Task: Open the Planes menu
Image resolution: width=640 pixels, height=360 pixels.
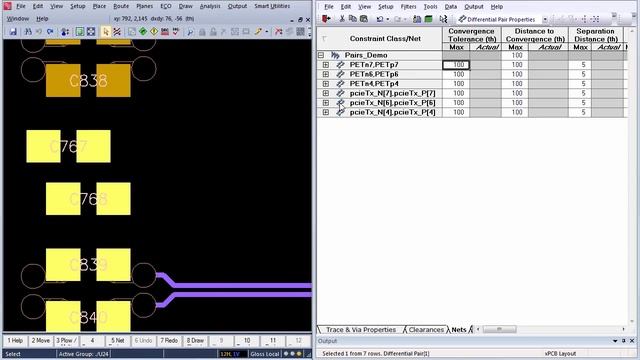Action: [x=144, y=6]
